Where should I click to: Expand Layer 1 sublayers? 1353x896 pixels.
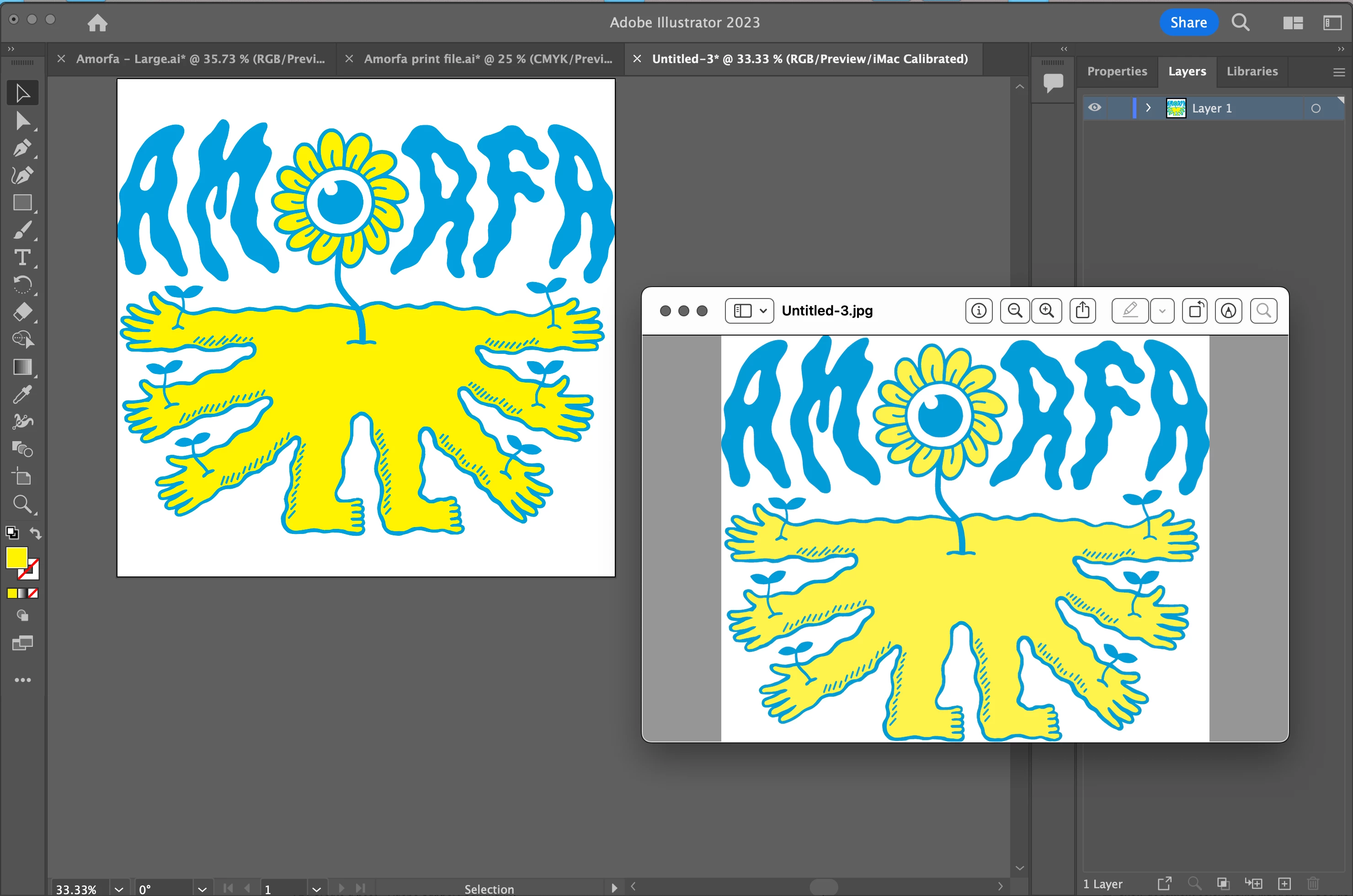[x=1148, y=108]
